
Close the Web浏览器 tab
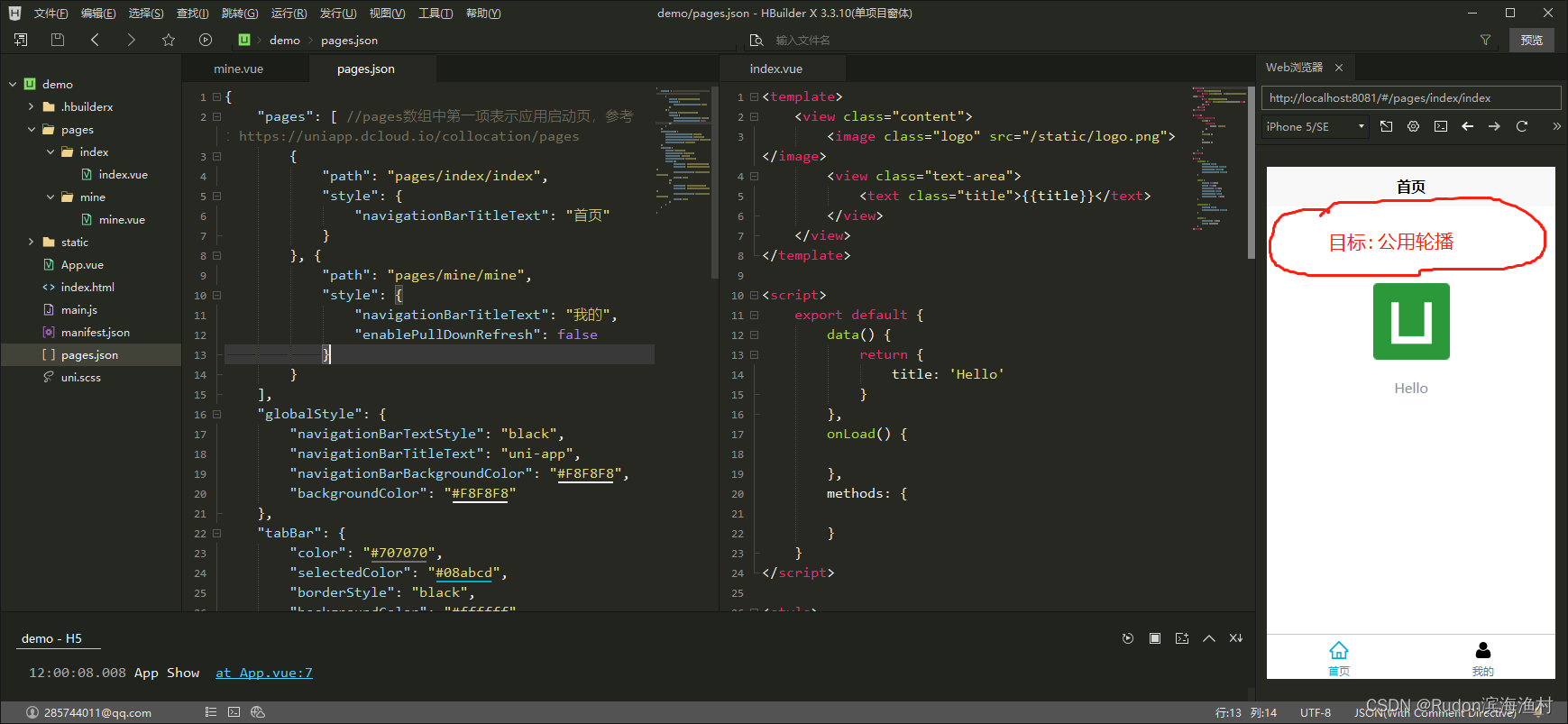[1339, 68]
